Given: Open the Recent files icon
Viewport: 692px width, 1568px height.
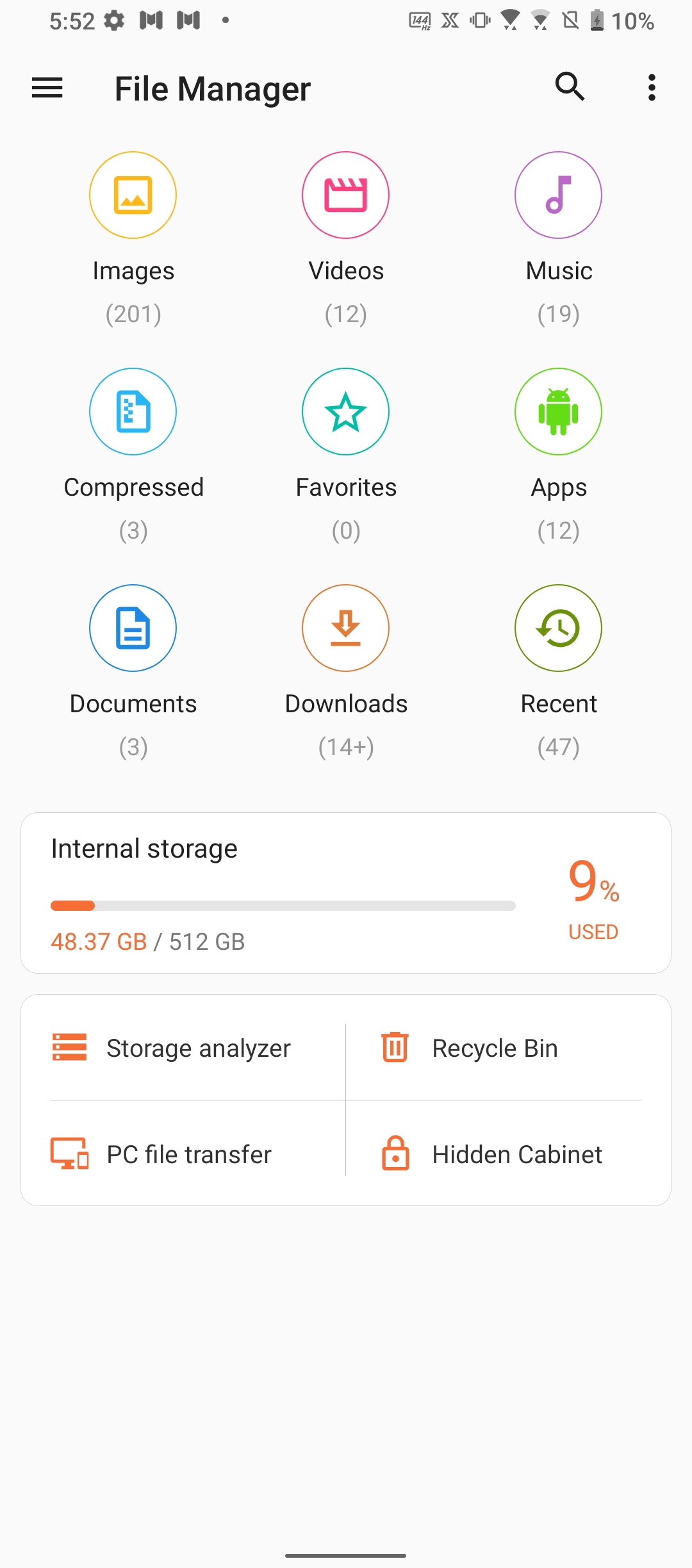Looking at the screenshot, I should tap(558, 628).
